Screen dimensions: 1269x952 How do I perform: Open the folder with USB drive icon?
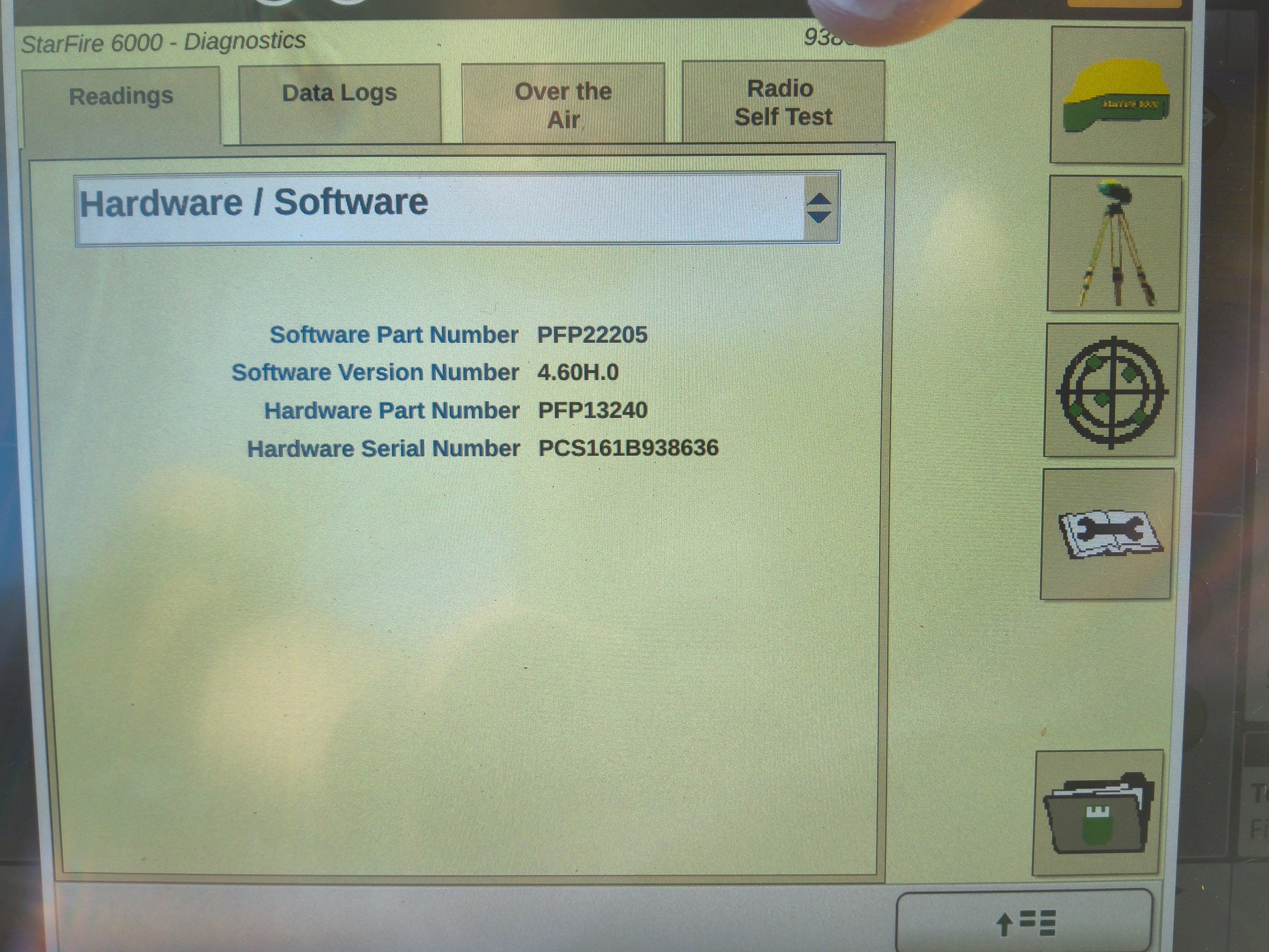tap(1098, 812)
